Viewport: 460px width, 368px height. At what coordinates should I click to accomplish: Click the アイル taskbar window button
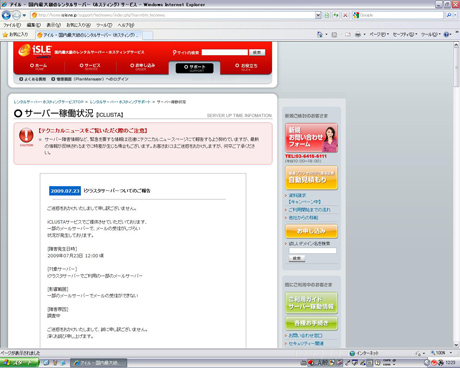99,363
